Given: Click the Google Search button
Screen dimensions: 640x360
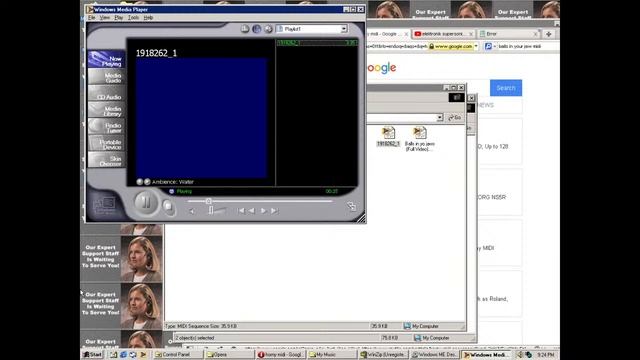Looking at the screenshot, I should 506,88.
